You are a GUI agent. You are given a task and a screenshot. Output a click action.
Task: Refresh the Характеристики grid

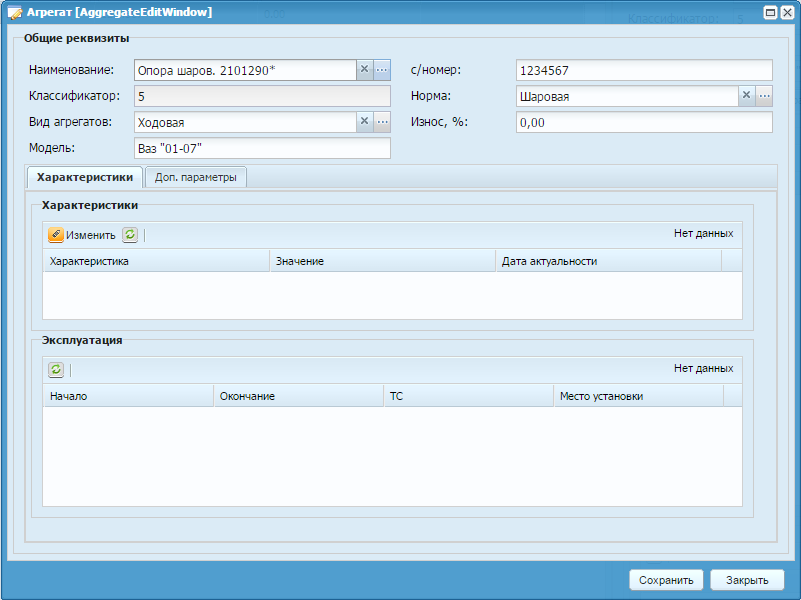tap(130, 234)
